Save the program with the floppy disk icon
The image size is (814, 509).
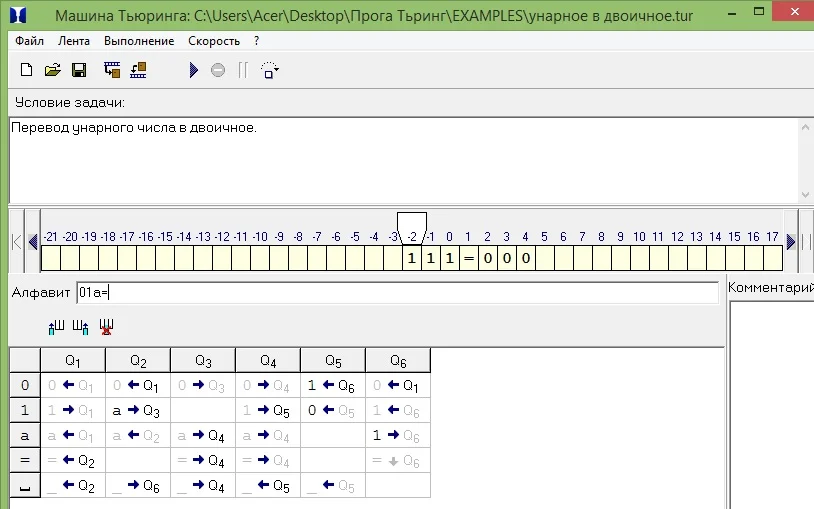click(x=79, y=70)
